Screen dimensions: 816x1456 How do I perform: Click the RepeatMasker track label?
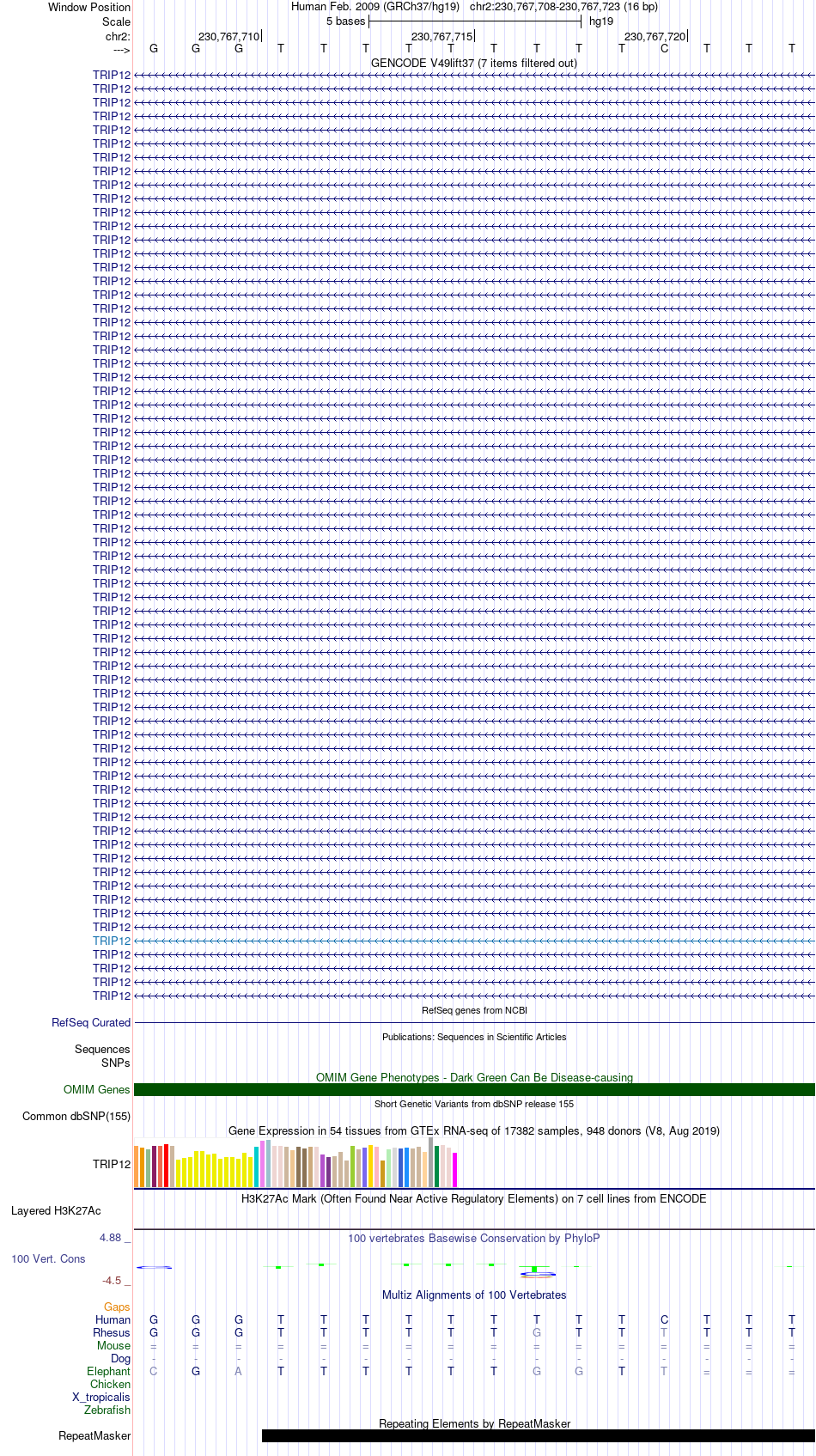(x=94, y=1436)
